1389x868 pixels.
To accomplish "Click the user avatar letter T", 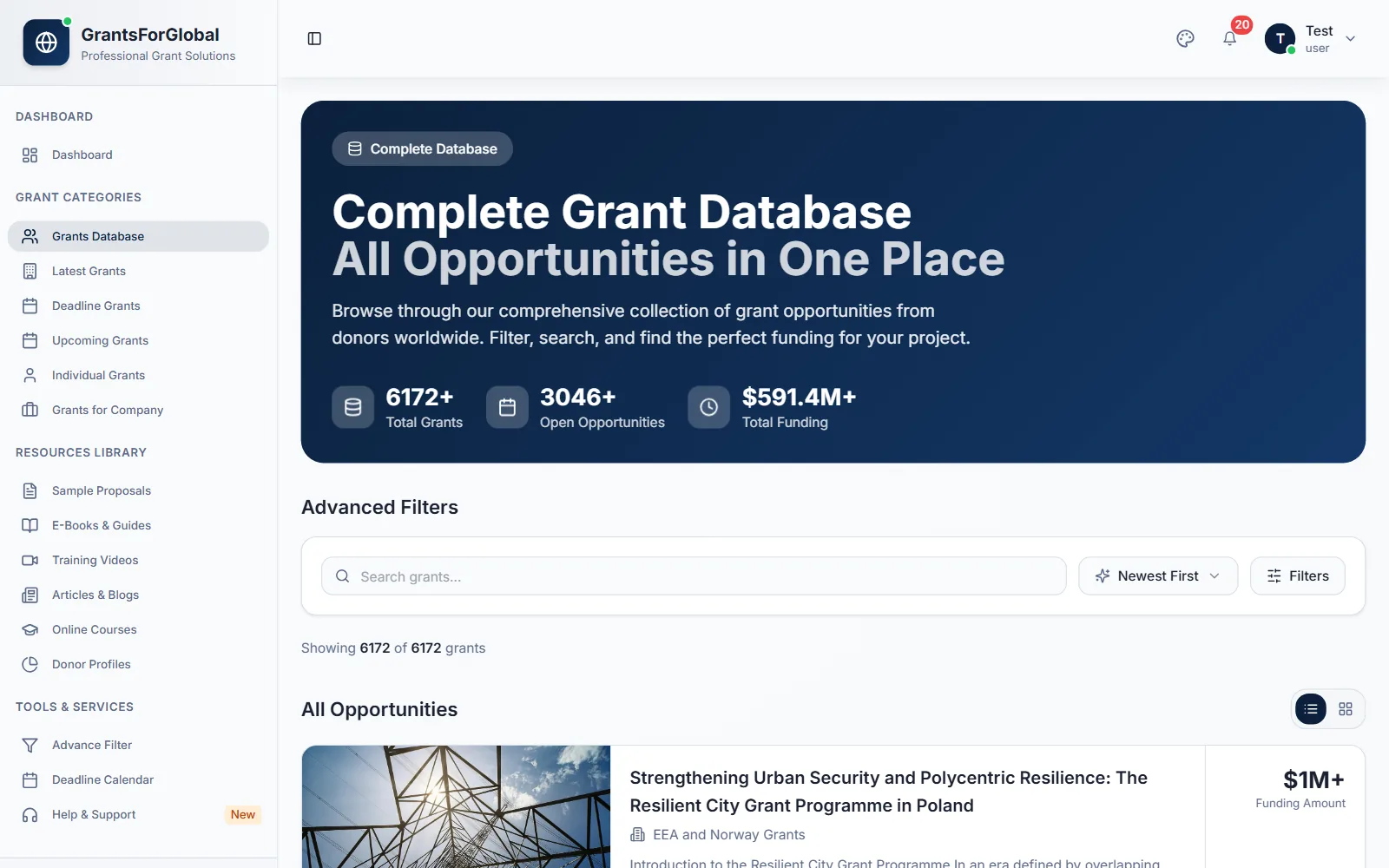I will click(1280, 38).
